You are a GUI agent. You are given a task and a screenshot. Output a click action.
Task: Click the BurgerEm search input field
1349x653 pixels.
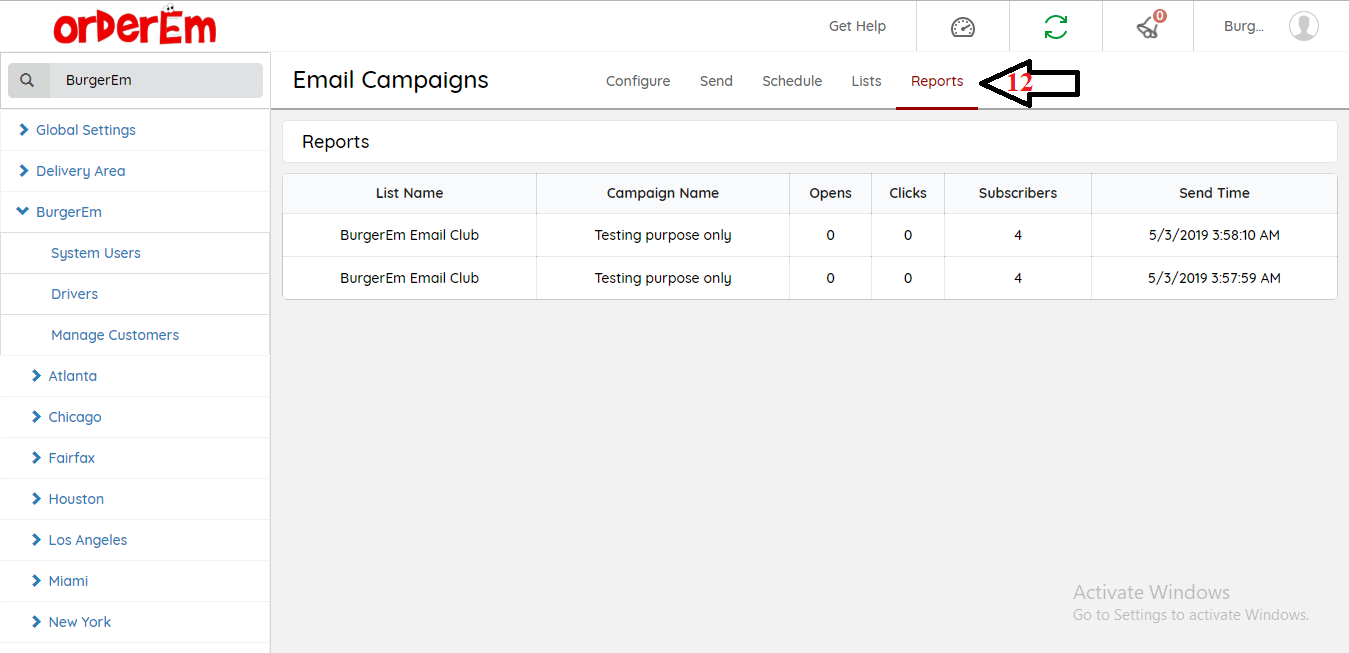click(x=155, y=81)
